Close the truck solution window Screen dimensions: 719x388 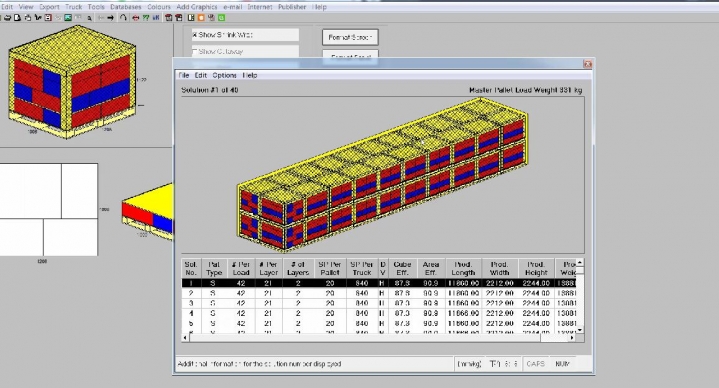[x=587, y=64]
